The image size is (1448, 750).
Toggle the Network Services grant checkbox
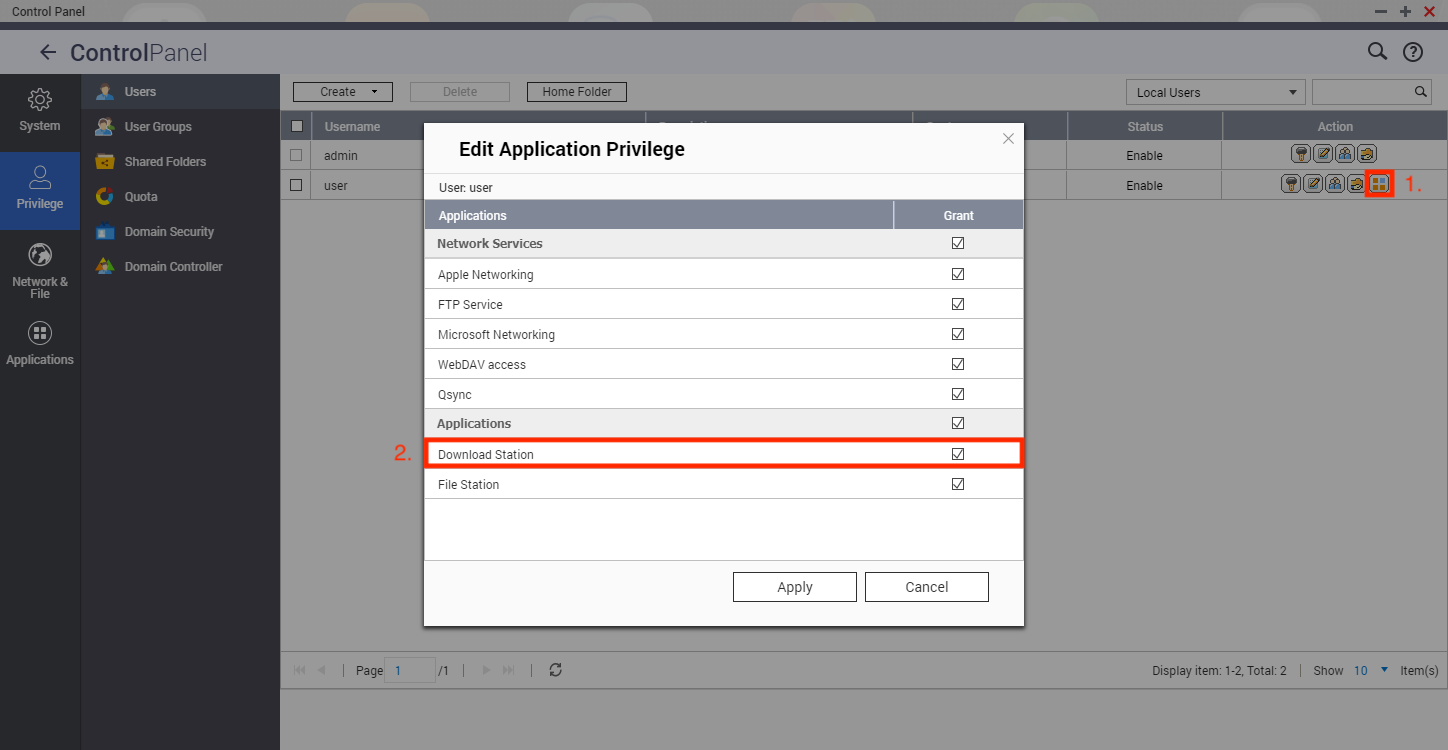tap(958, 243)
